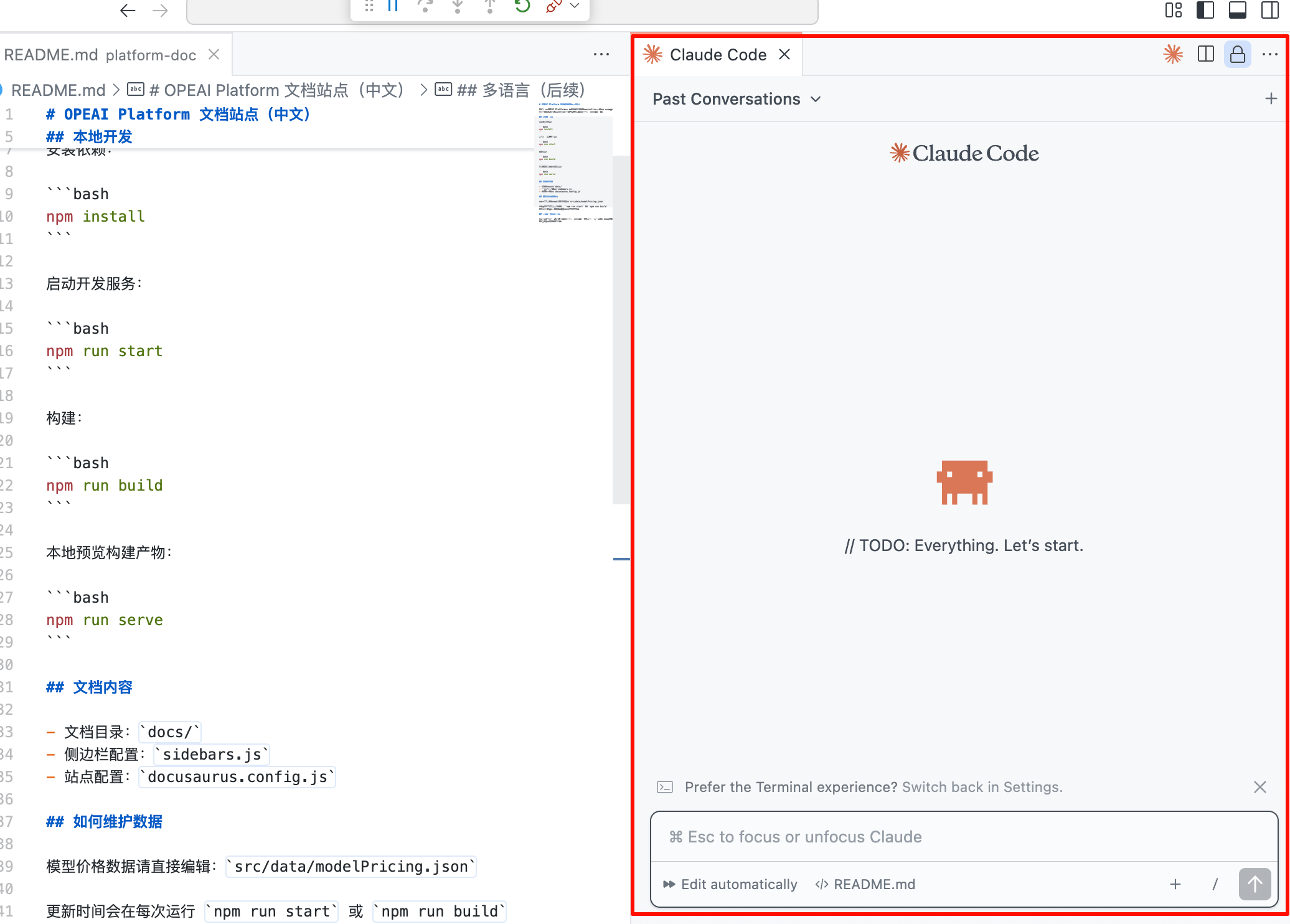
Task: Click the step out icon in debug toolbar
Action: [490, 7]
